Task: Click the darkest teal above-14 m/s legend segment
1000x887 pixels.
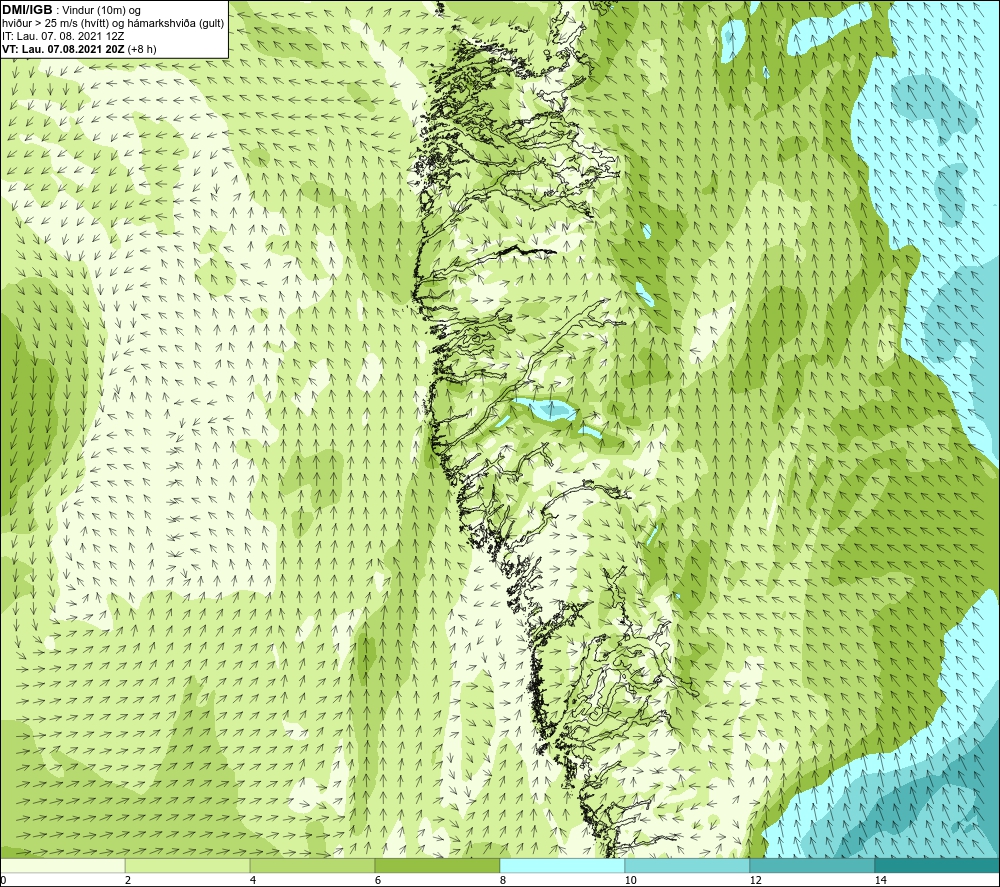Action: (938, 865)
